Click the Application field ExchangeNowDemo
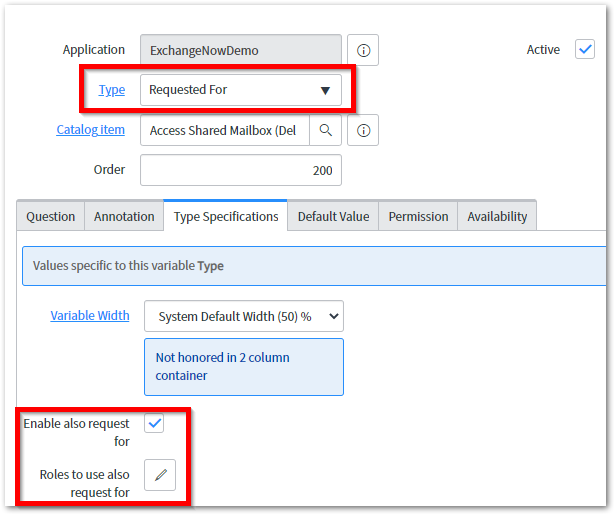 [x=240, y=50]
